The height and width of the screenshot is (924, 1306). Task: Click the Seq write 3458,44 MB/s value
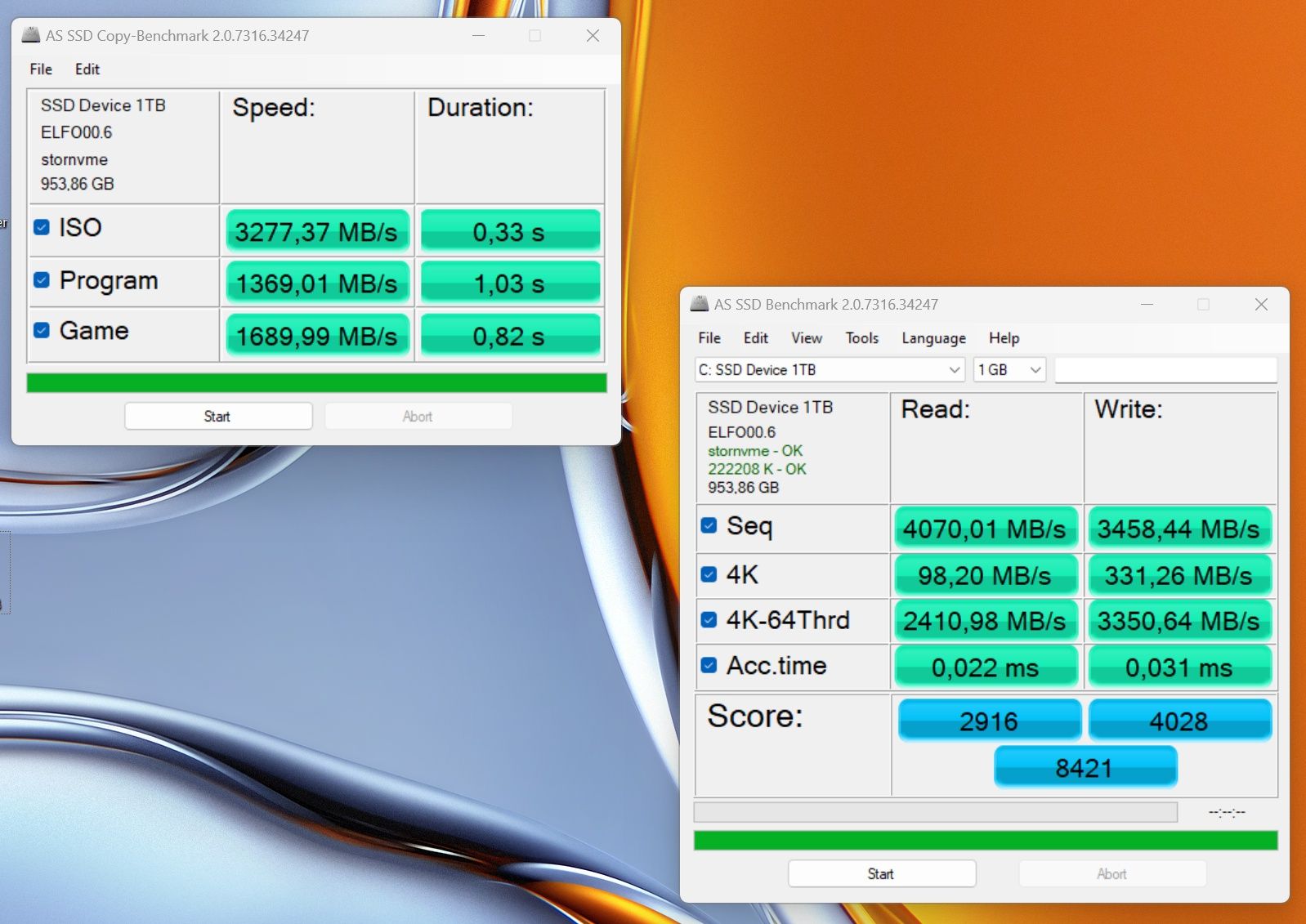(x=1179, y=529)
